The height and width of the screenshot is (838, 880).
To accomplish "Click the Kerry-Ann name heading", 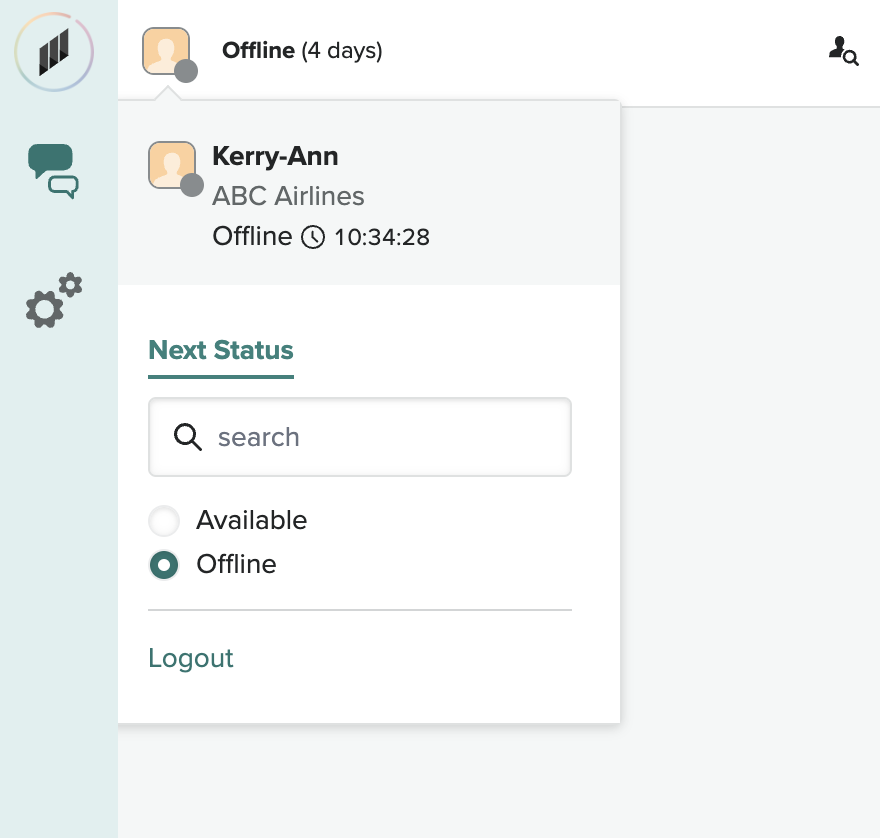I will [x=275, y=156].
